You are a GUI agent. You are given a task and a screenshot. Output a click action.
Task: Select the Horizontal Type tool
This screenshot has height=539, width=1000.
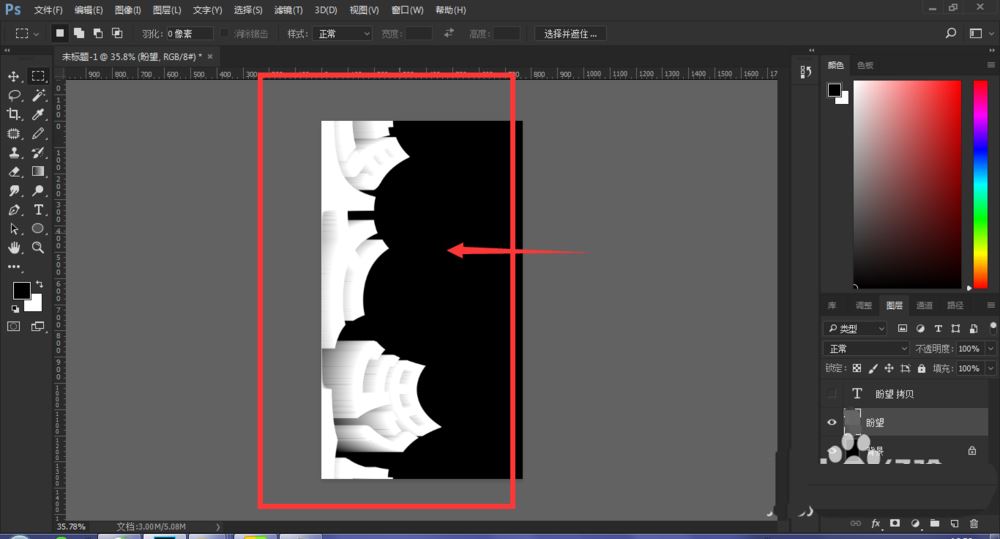tap(38, 210)
